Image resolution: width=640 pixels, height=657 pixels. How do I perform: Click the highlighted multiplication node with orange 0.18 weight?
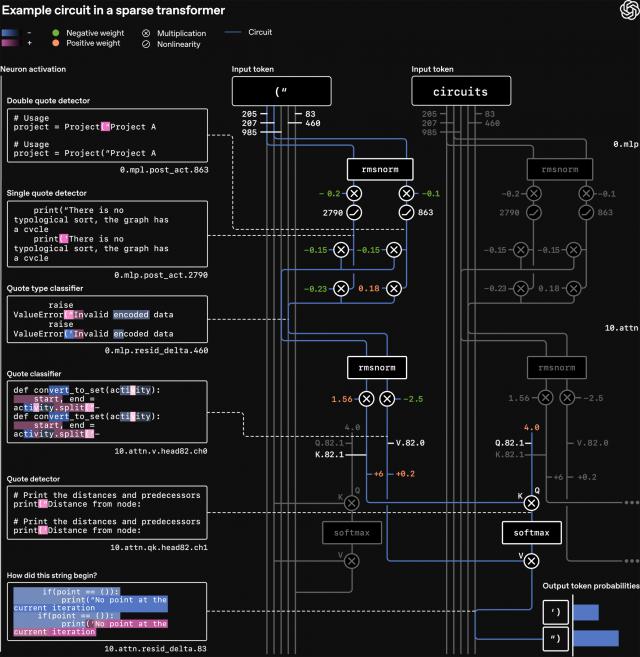click(393, 288)
